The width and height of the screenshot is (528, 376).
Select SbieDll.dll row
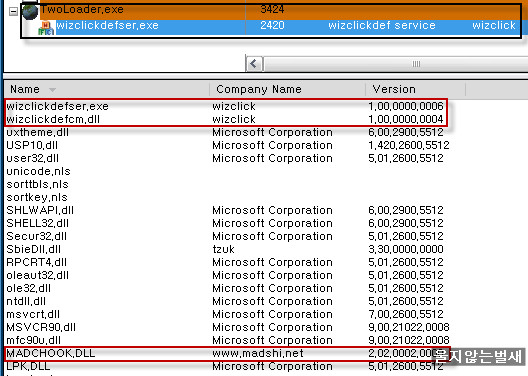tap(226, 249)
